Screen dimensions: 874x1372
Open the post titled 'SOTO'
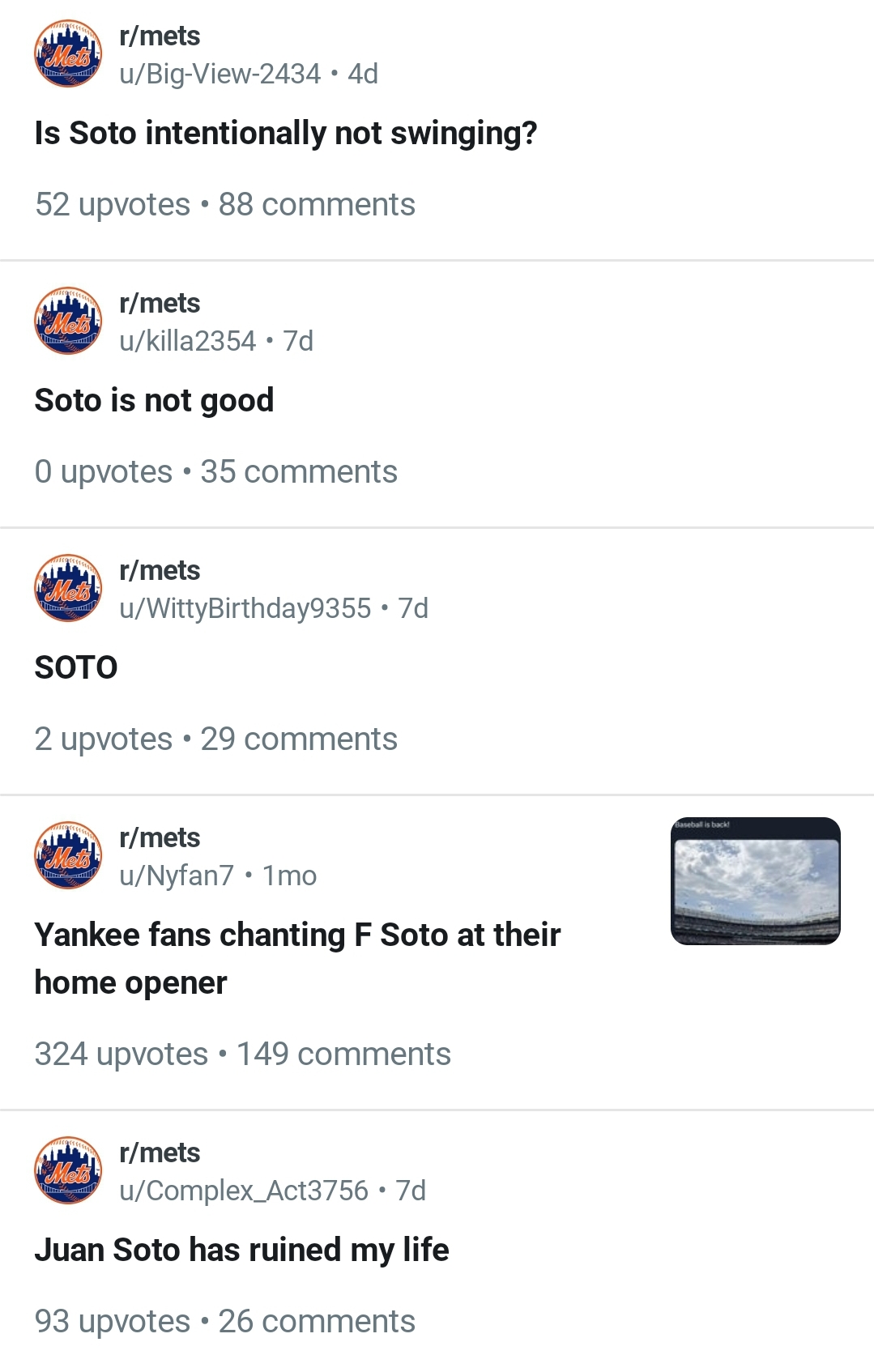click(76, 668)
